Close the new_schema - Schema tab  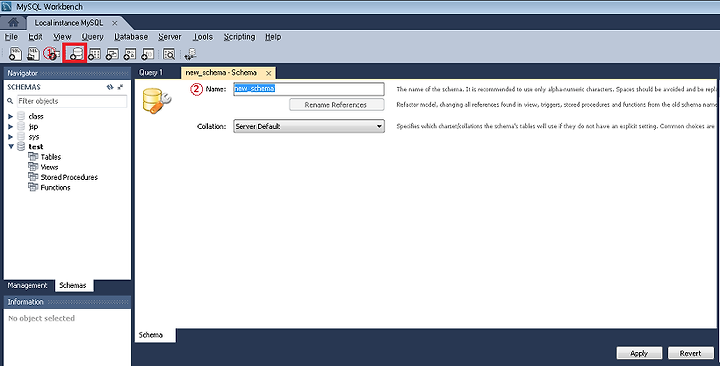point(269,73)
